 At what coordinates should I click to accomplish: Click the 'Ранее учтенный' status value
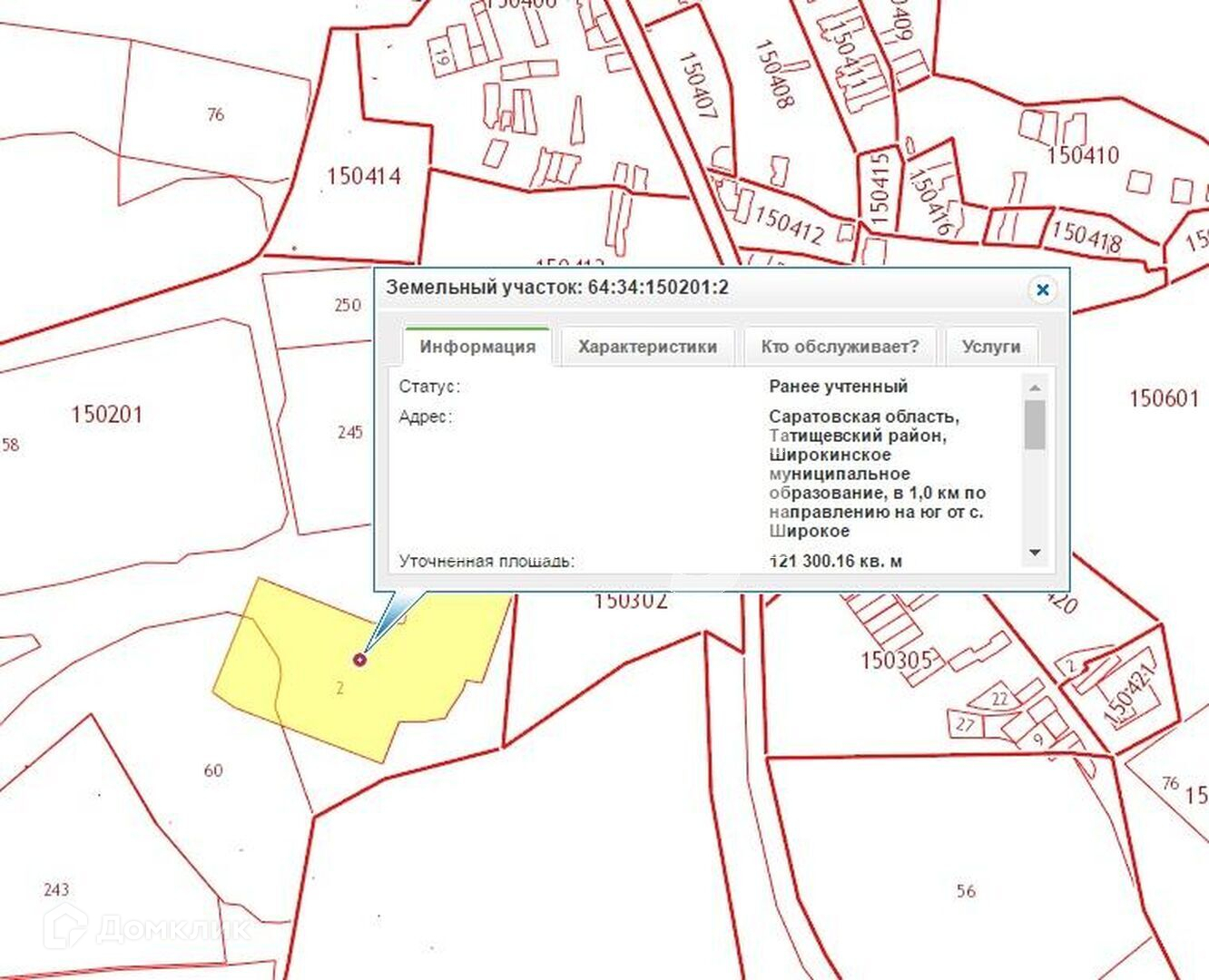pyautogui.click(x=838, y=387)
